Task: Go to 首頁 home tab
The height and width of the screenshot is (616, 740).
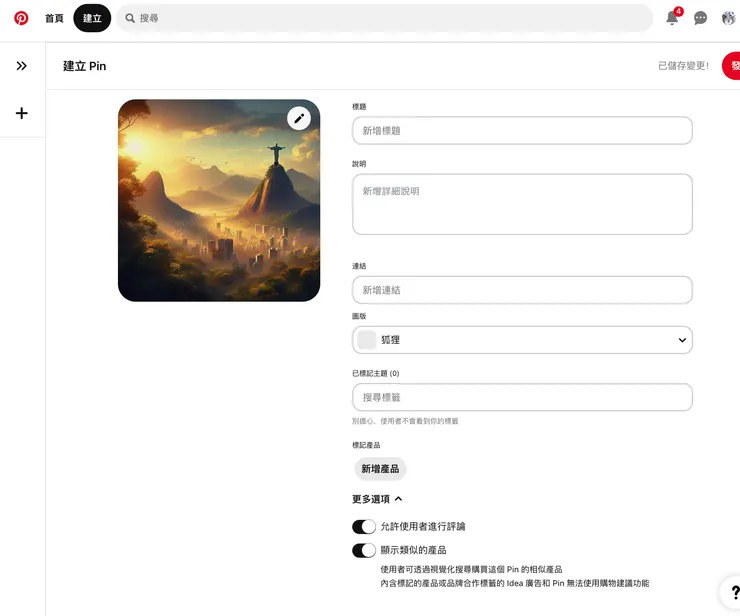Action: (x=54, y=18)
